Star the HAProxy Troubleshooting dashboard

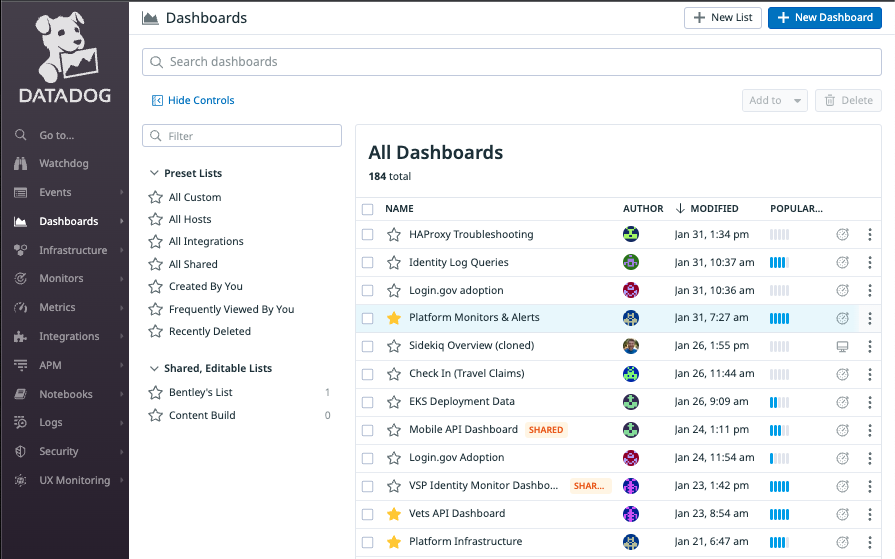[393, 234]
